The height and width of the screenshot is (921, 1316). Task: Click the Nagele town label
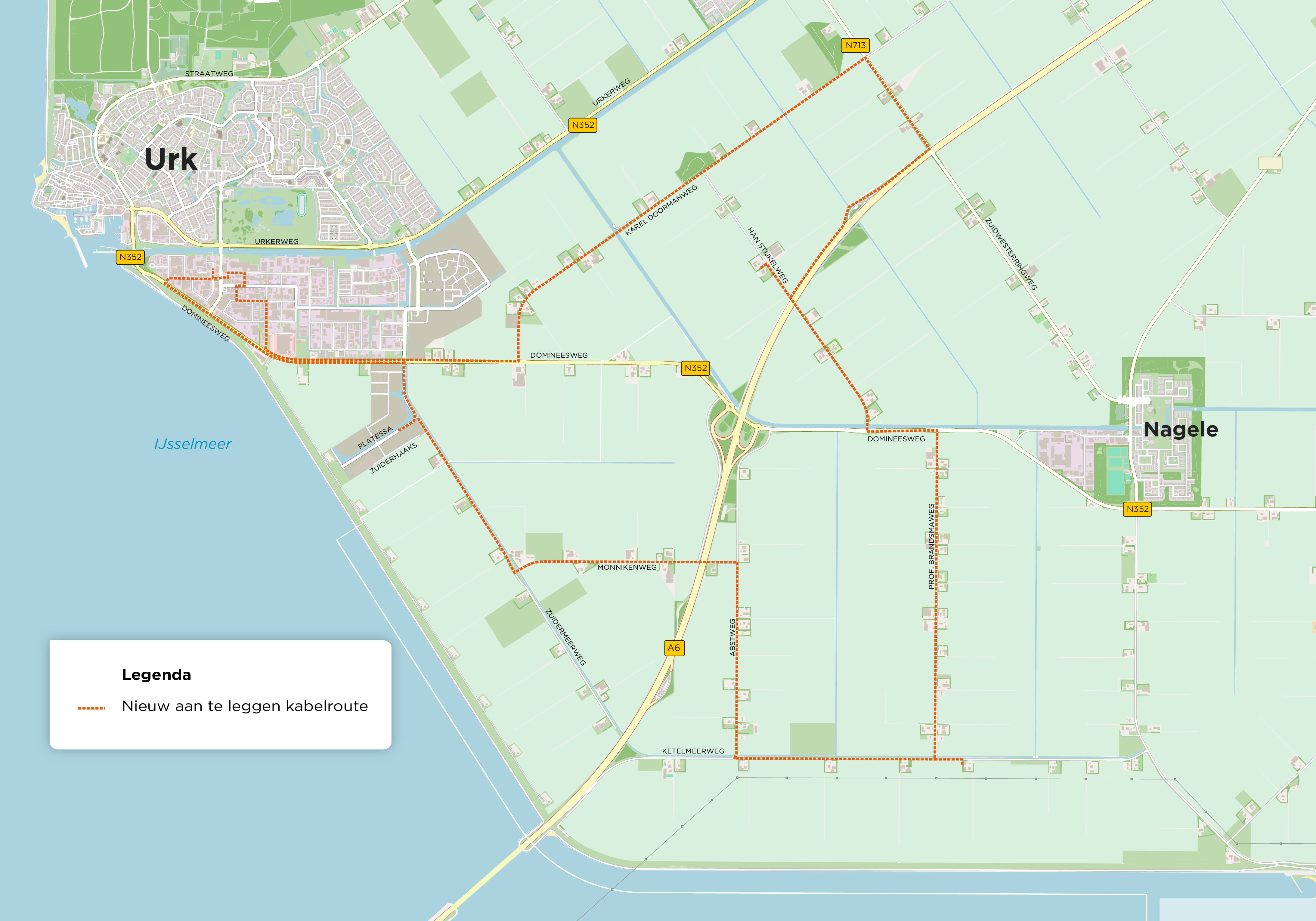click(1181, 429)
